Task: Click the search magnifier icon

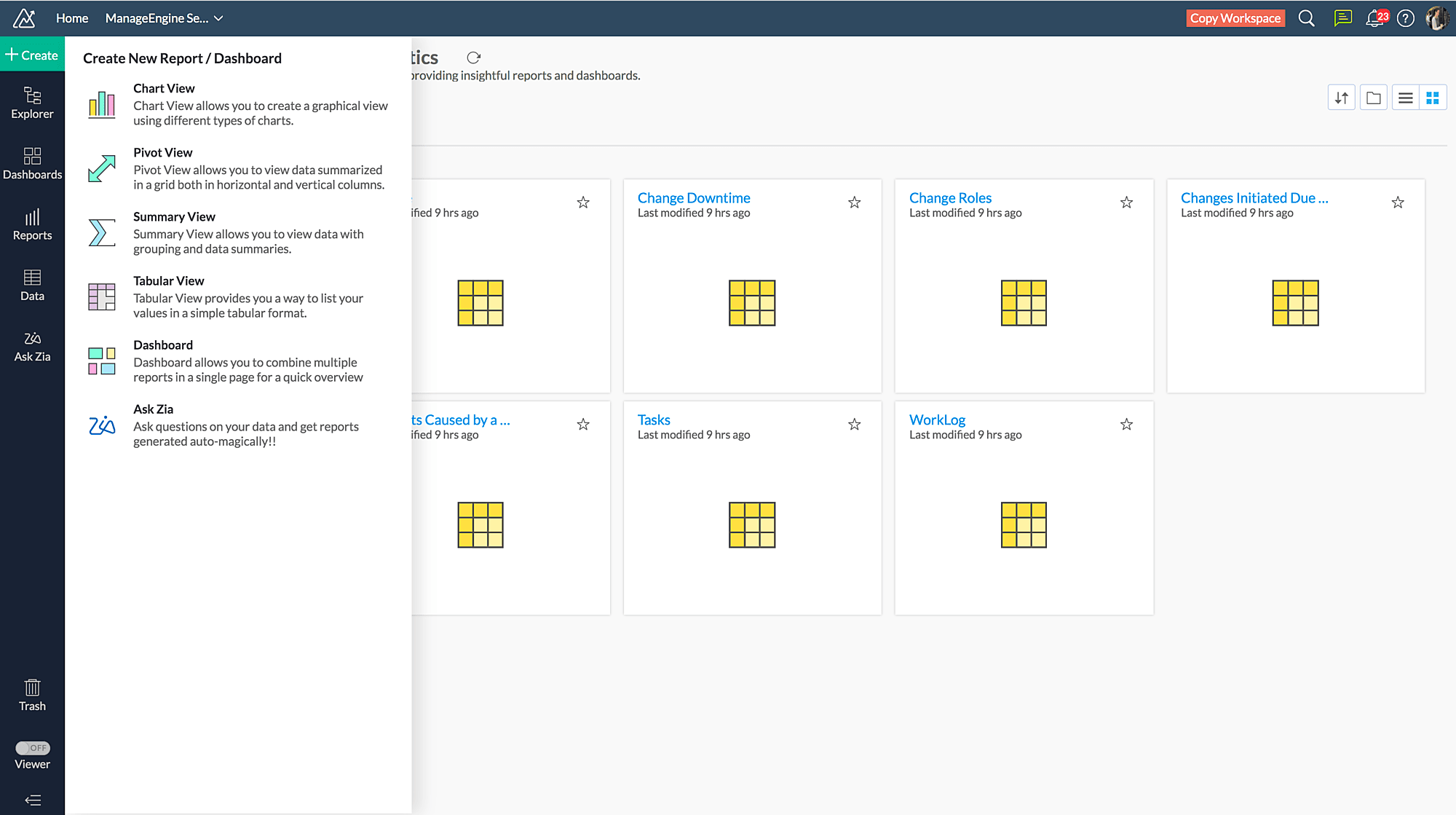Action: (1307, 18)
